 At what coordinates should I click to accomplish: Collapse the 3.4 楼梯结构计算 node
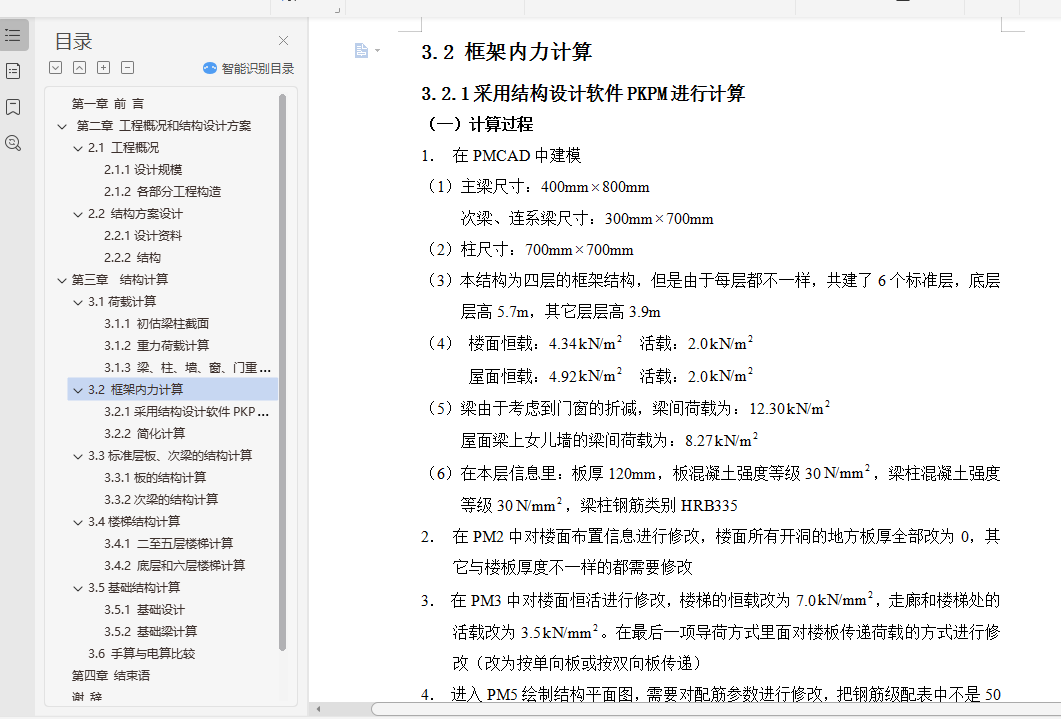pyautogui.click(x=78, y=522)
